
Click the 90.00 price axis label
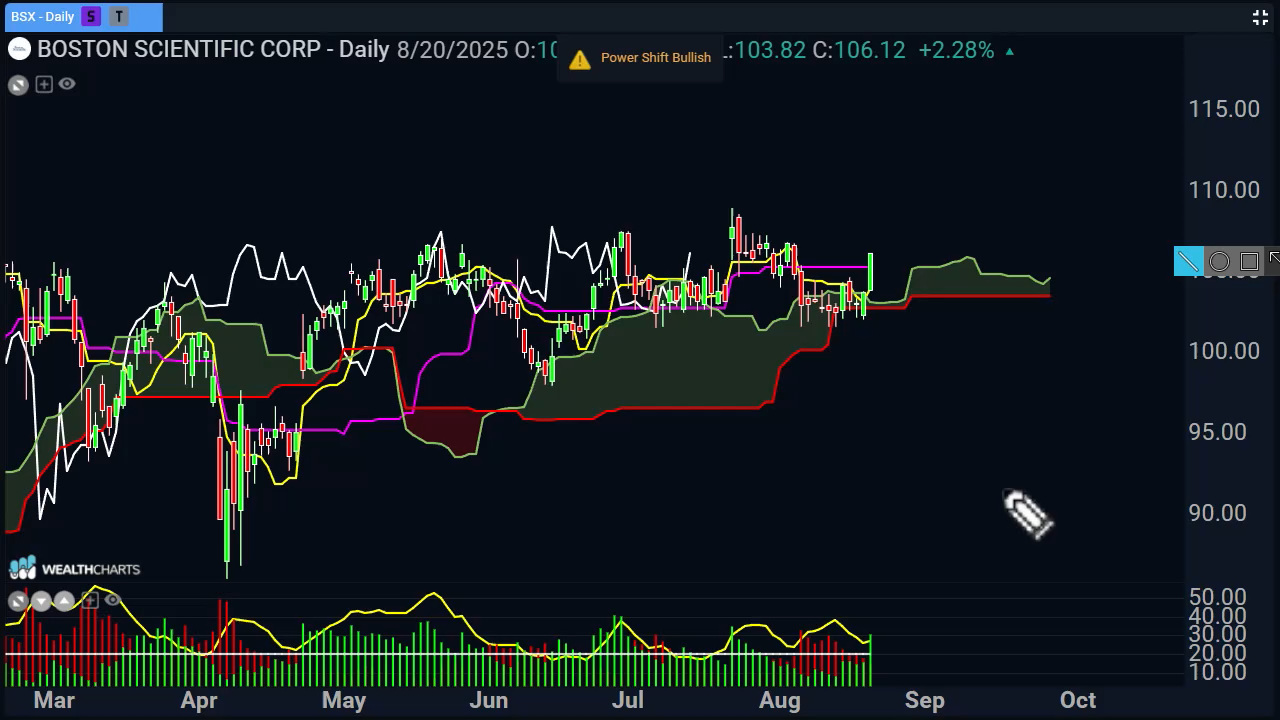[1218, 513]
